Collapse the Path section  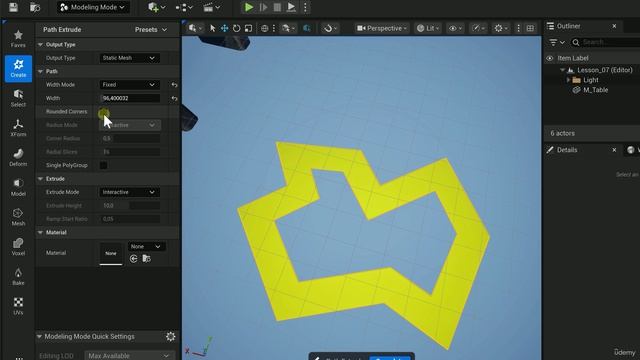40,71
